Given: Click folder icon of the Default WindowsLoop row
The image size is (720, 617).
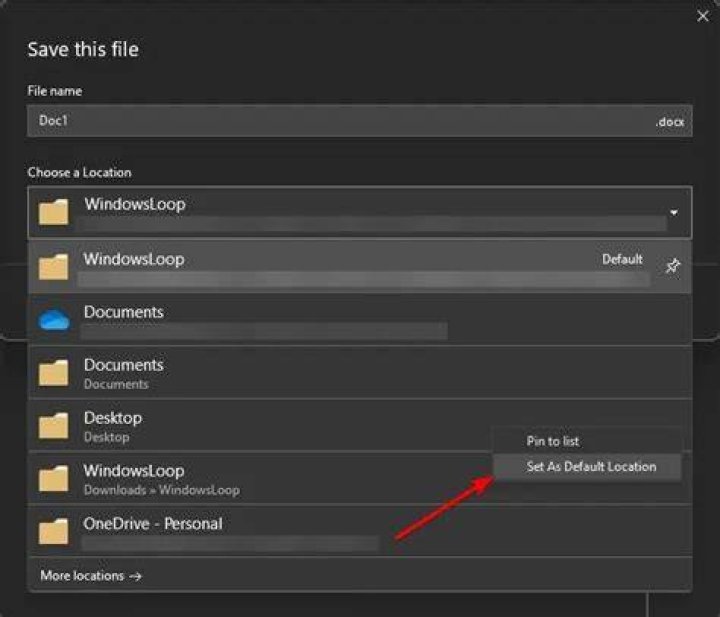Looking at the screenshot, I should click(54, 267).
